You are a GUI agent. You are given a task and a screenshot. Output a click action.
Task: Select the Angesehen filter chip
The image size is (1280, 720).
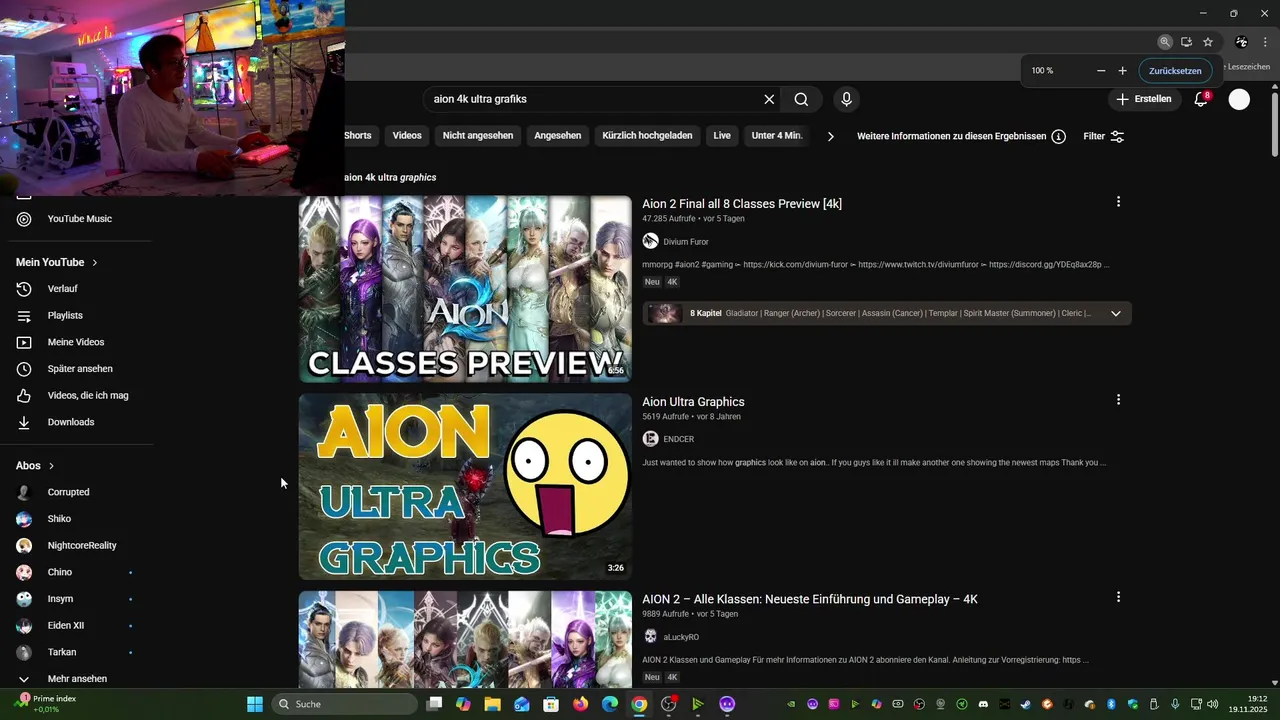[558, 135]
